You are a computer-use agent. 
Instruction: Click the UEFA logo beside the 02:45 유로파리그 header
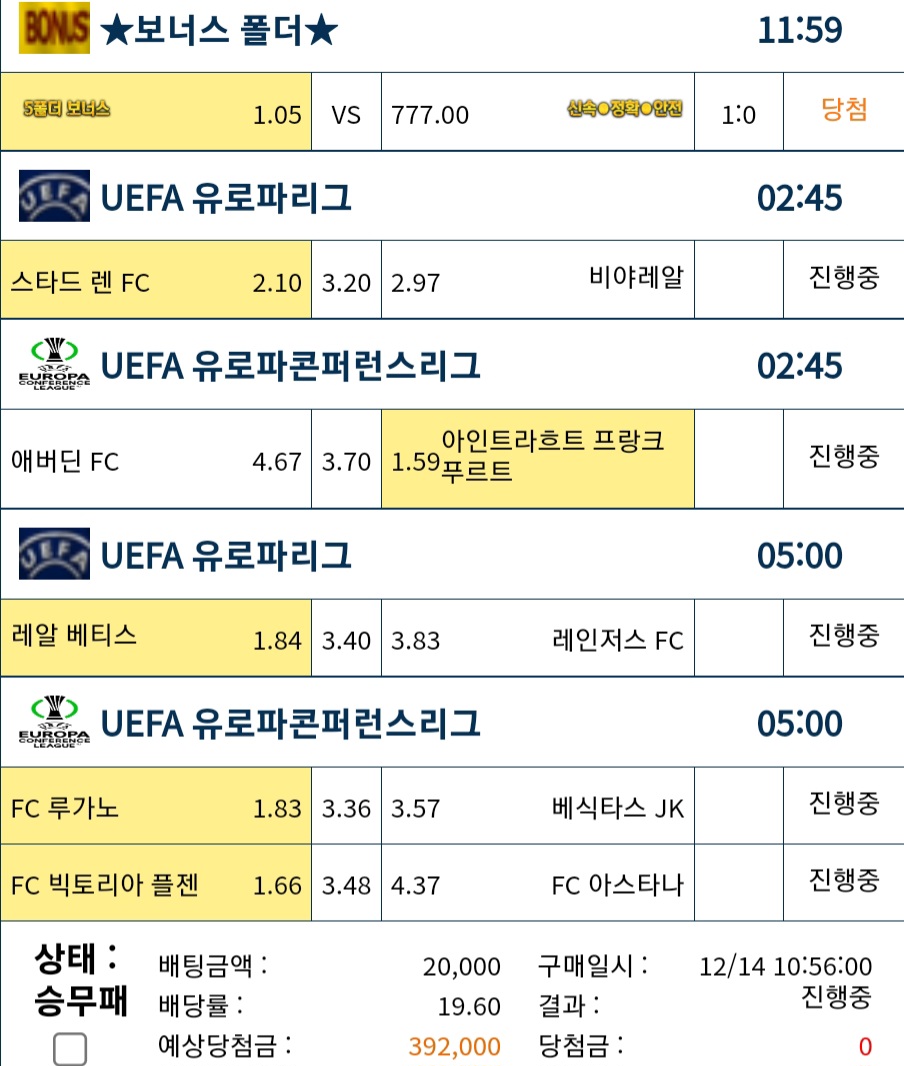54,196
